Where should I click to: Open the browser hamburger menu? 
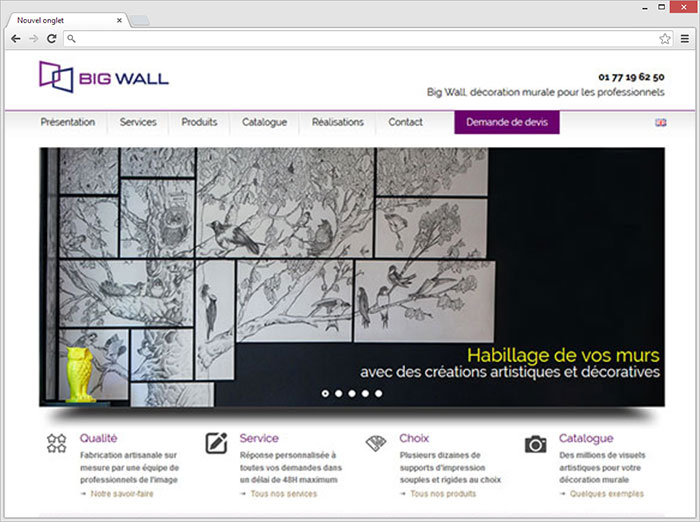point(684,39)
